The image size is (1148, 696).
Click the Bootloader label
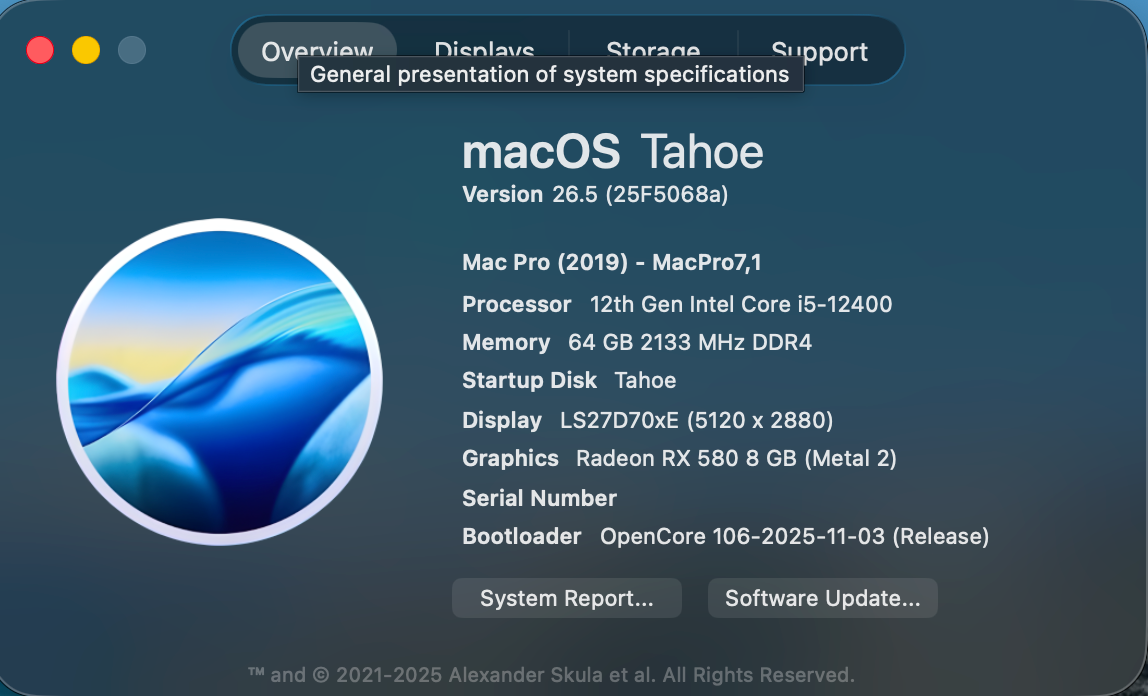pos(521,536)
